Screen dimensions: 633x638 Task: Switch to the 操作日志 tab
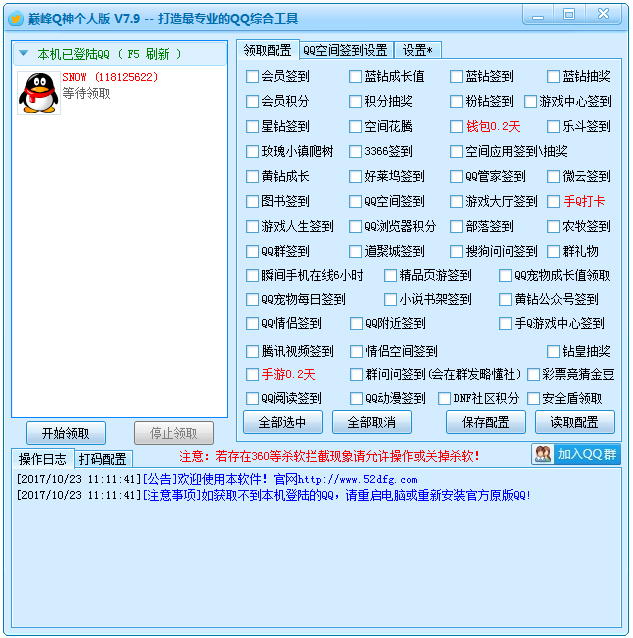click(43, 459)
